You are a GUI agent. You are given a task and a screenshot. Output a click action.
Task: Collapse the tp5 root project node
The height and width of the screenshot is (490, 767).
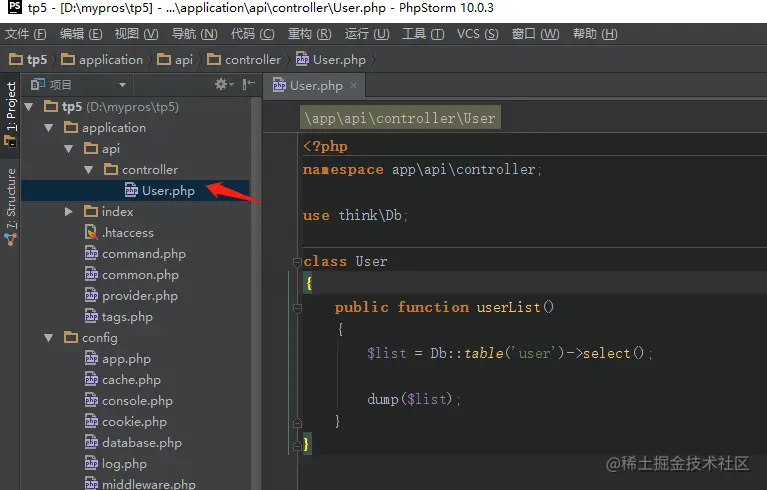(x=29, y=107)
